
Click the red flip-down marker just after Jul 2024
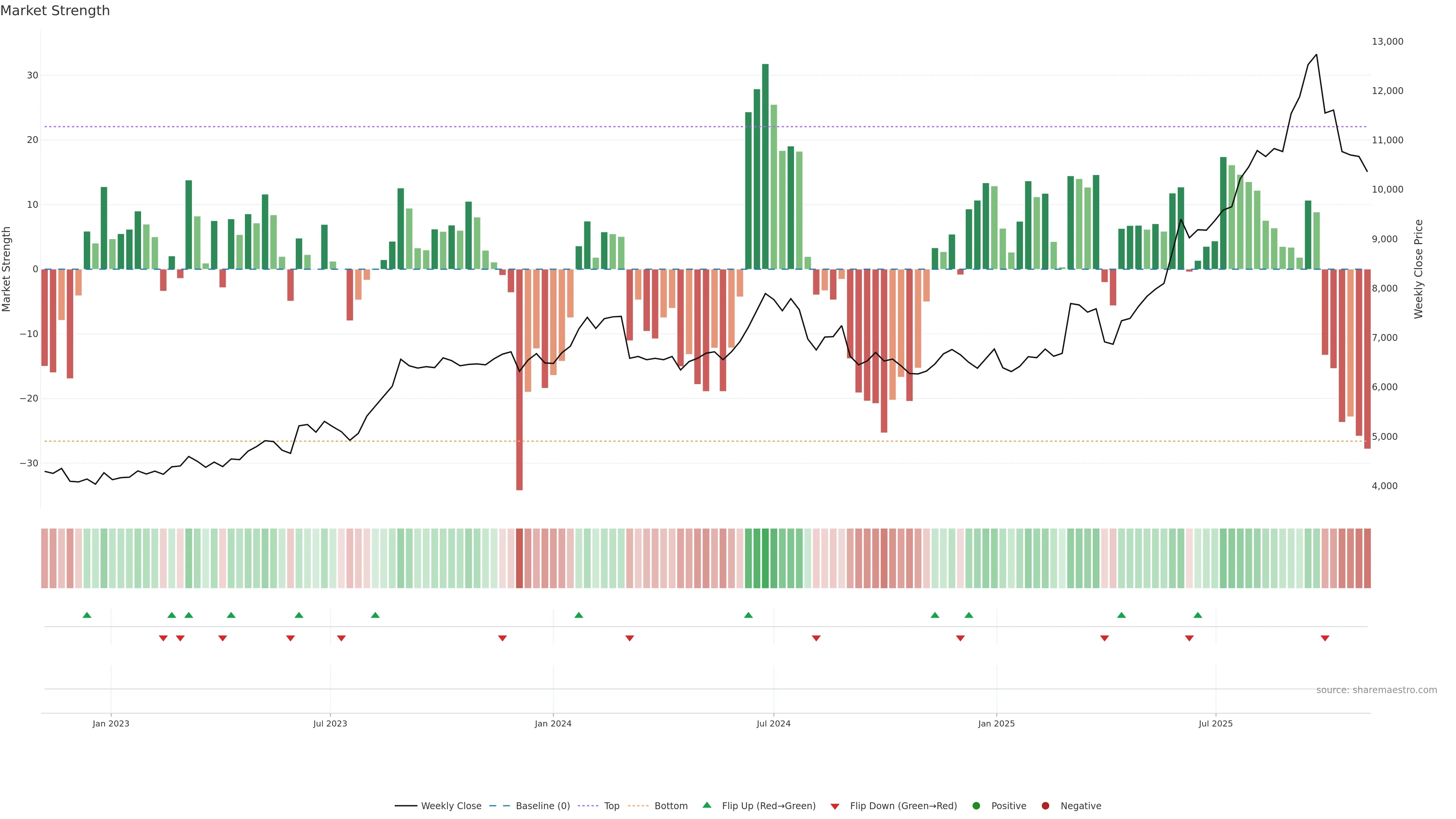point(816,638)
